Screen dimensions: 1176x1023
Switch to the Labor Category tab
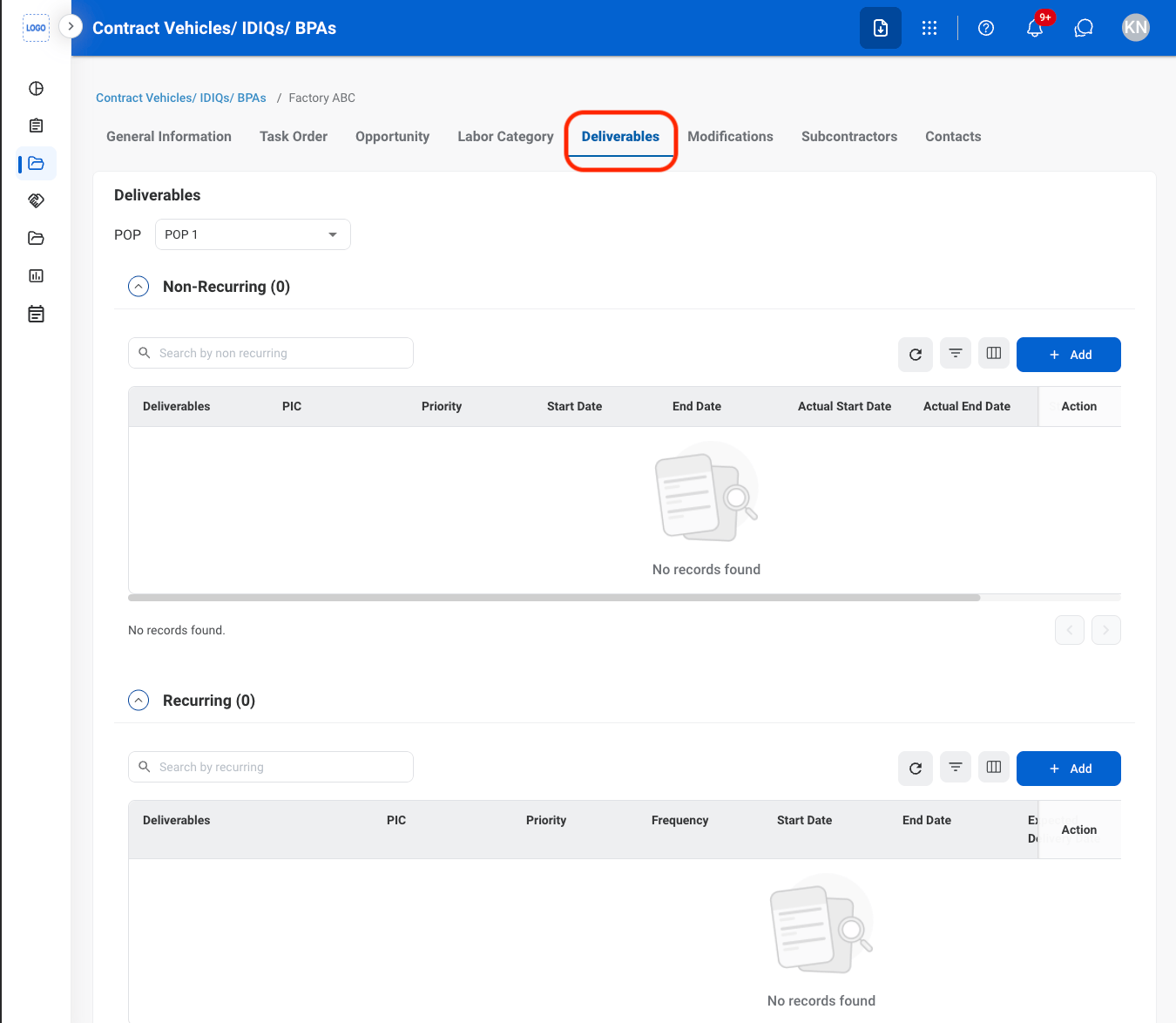[505, 137]
